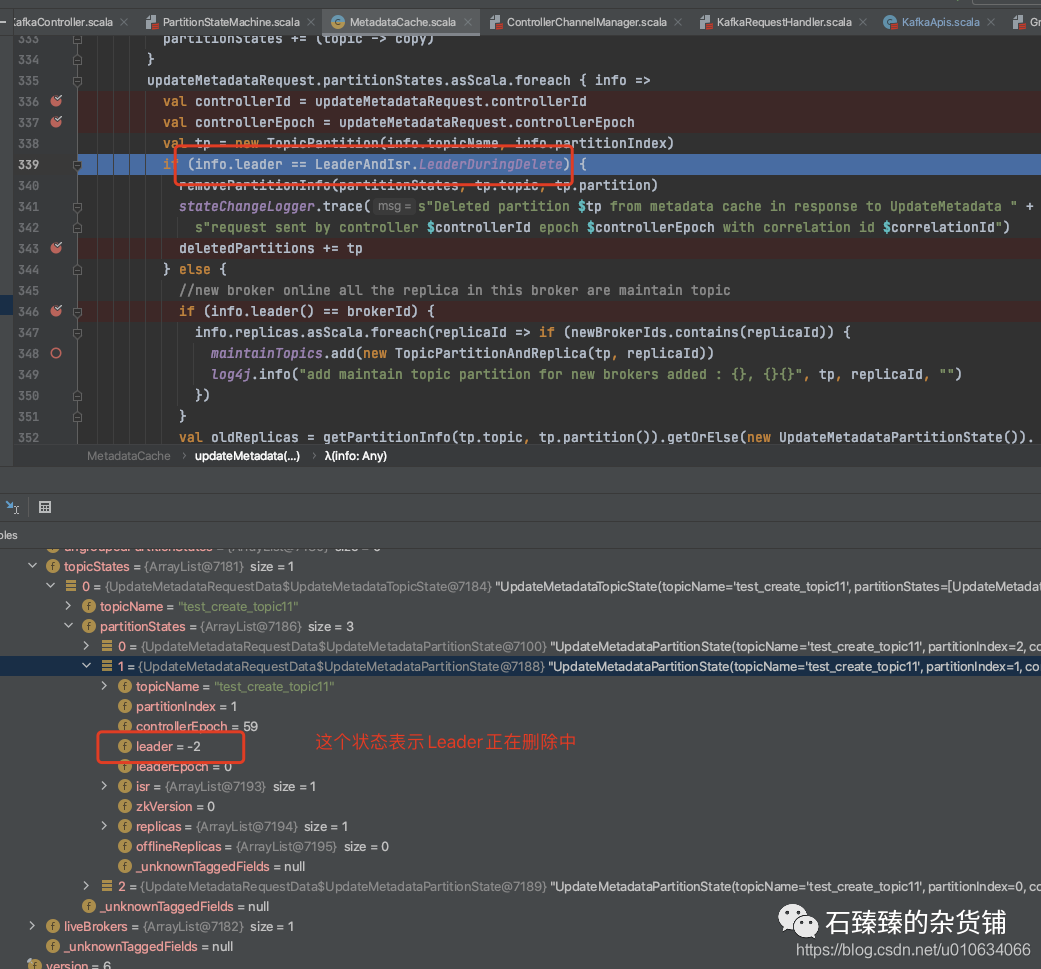Close the KafkaRequestHandler.scala tab
This screenshot has height=969, width=1041.
(x=863, y=22)
